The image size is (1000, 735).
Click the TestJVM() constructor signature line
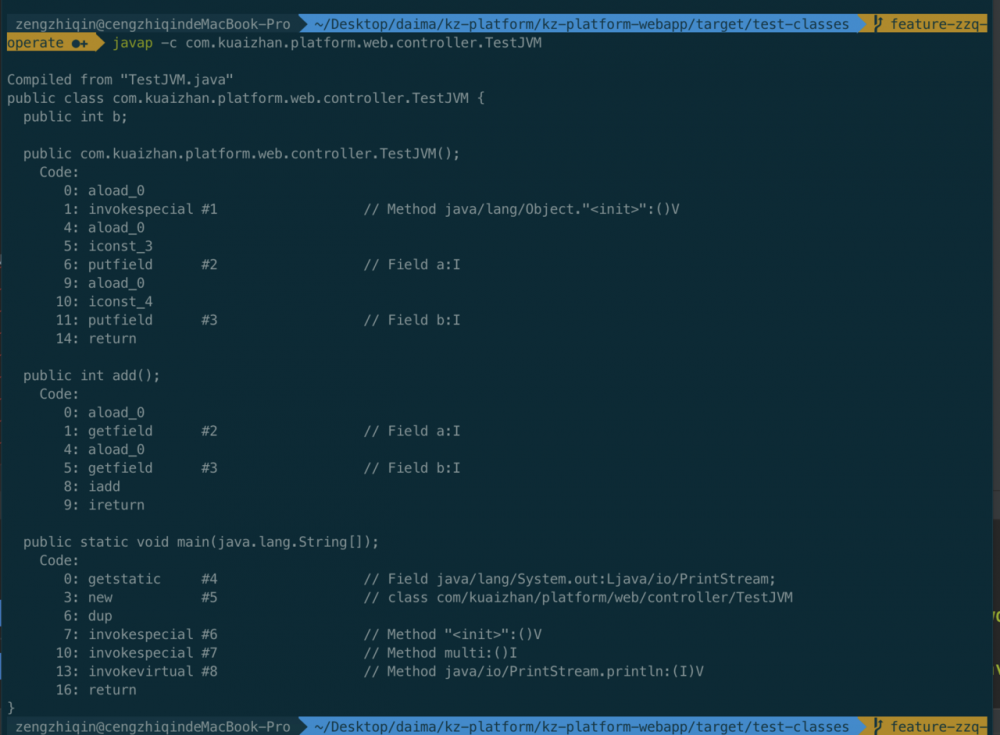click(241, 154)
